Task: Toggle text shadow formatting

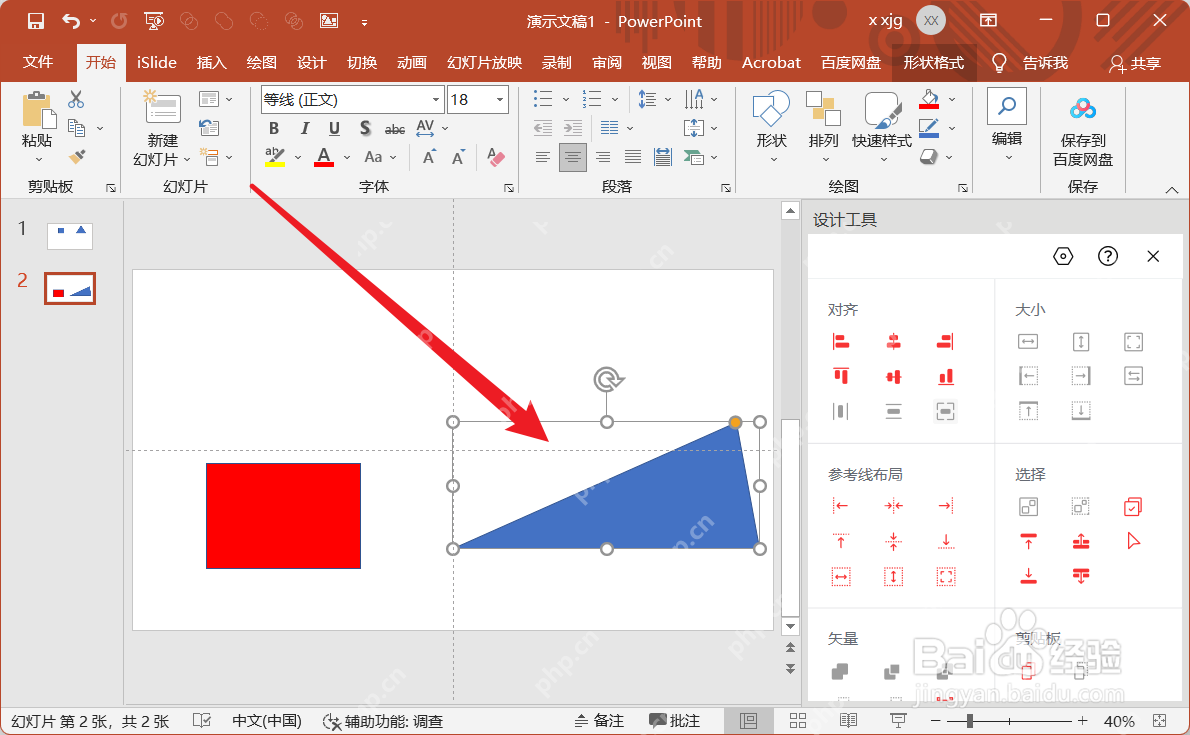Action: (x=365, y=128)
